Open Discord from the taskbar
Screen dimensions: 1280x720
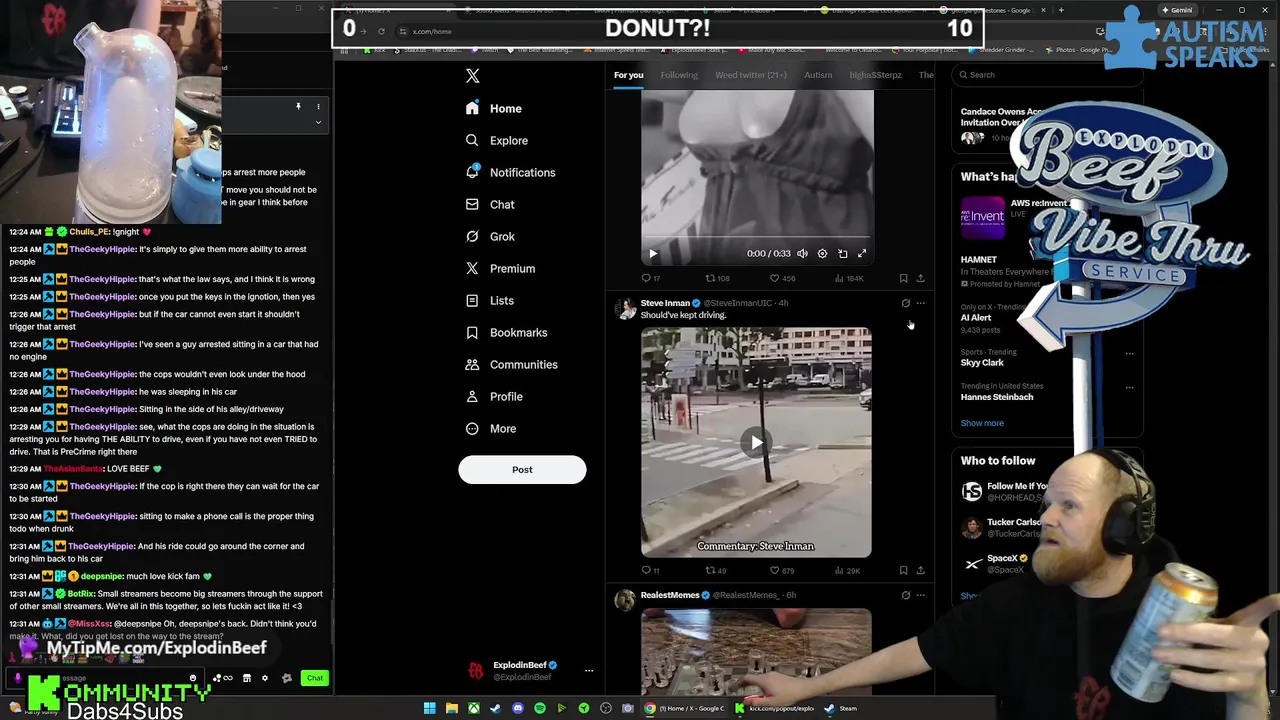[x=518, y=708]
